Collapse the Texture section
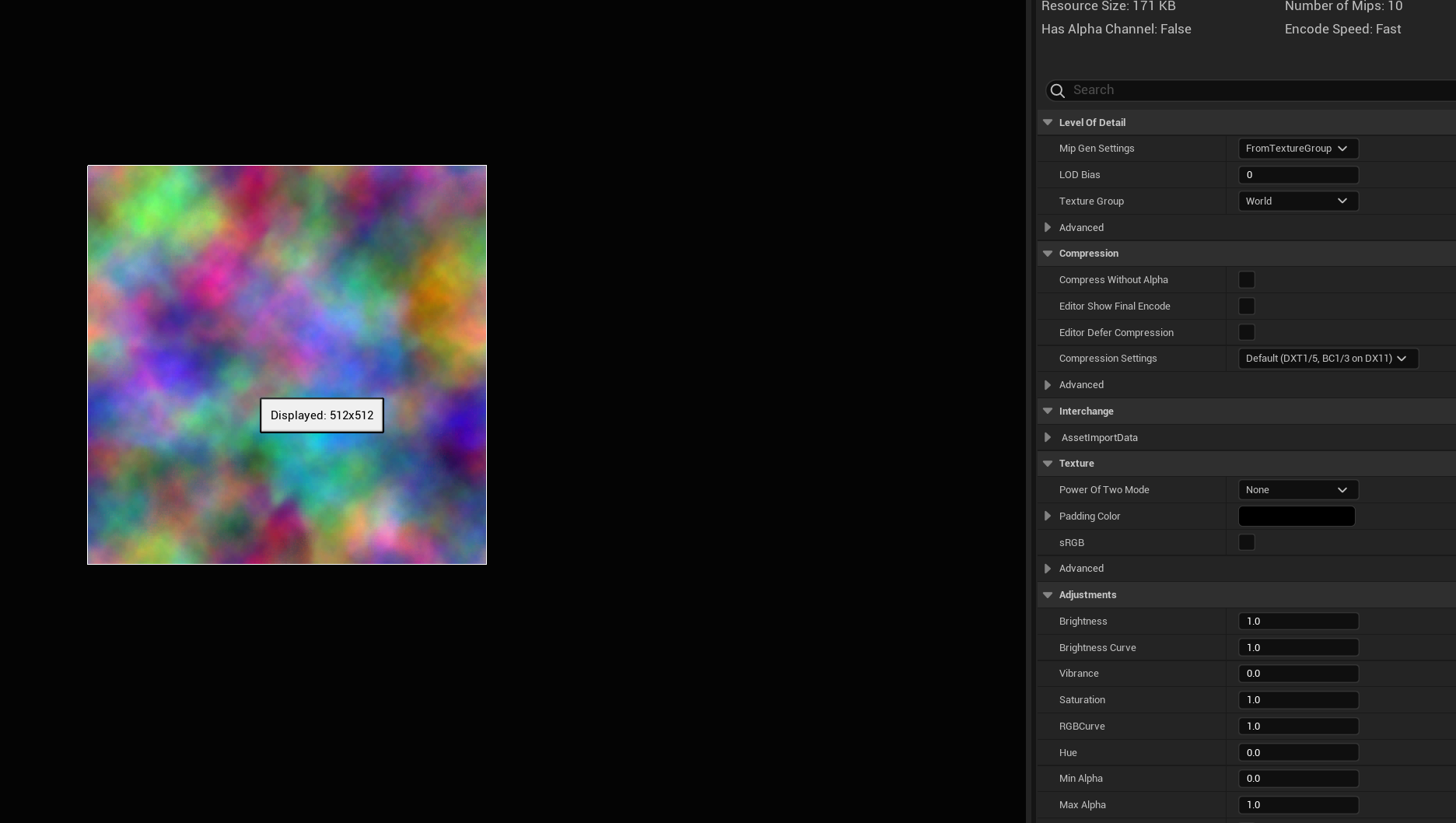Screen dimensions: 1456x823 click(1048, 464)
